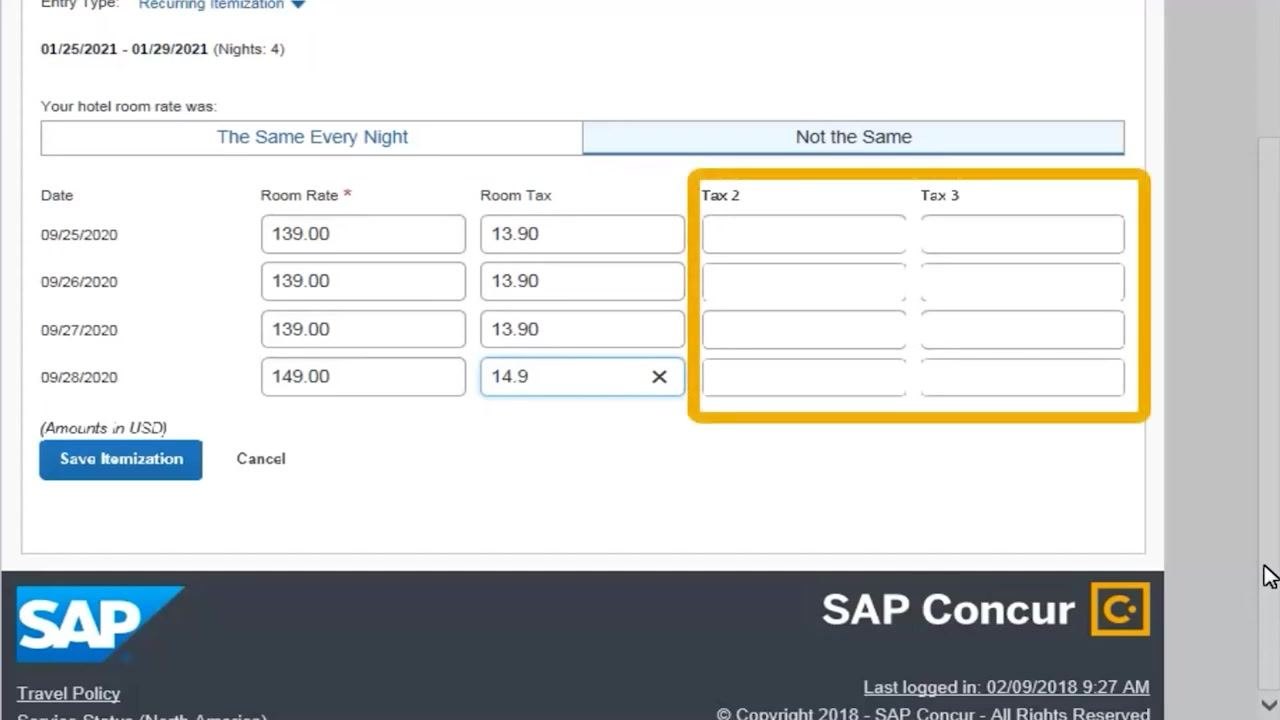Open the Travel Policy link
The height and width of the screenshot is (720, 1280).
click(x=68, y=693)
